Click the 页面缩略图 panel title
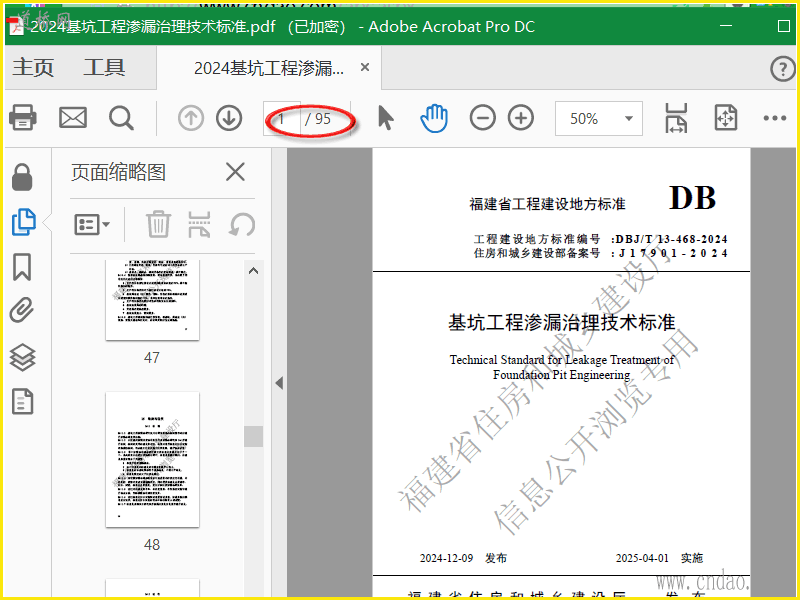800x600 pixels. (118, 172)
